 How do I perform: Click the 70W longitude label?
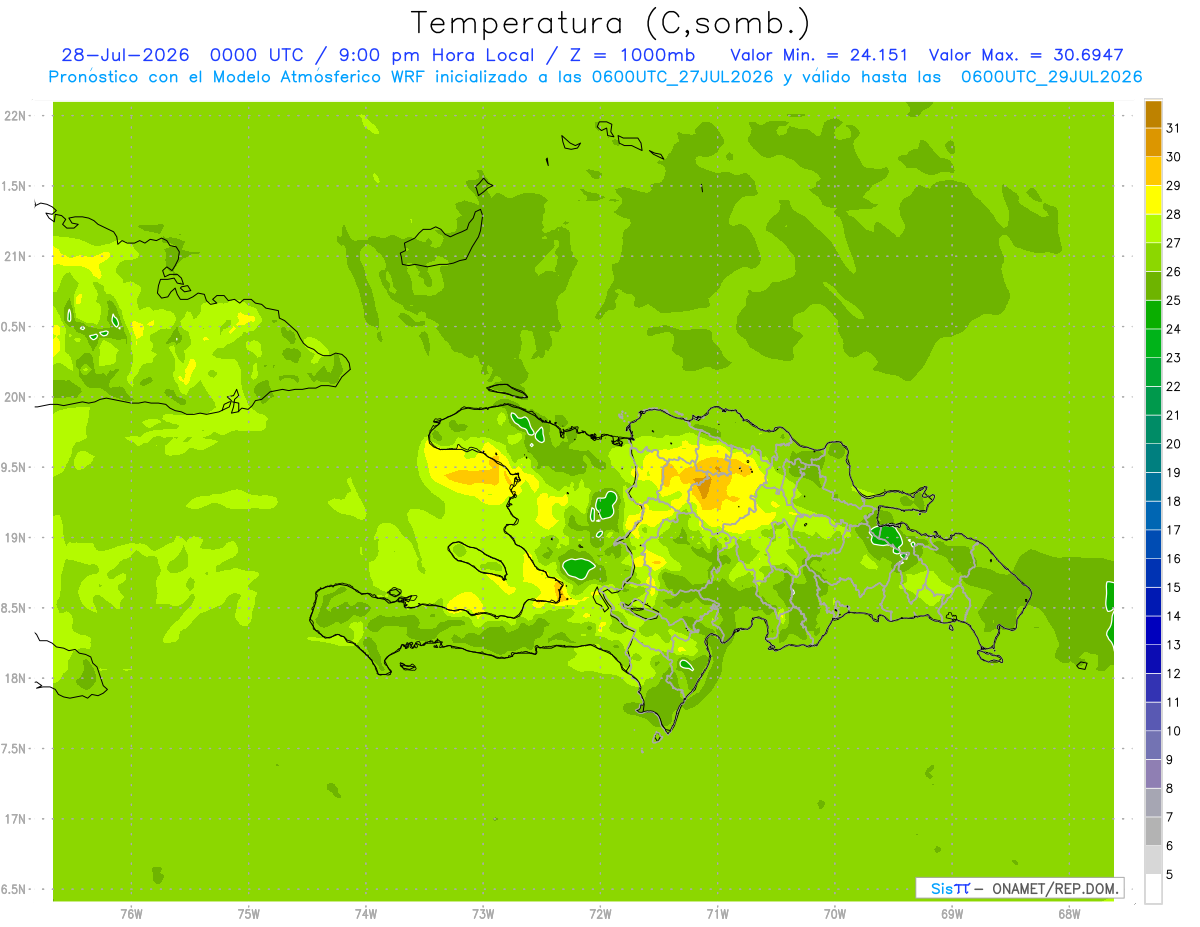(835, 914)
